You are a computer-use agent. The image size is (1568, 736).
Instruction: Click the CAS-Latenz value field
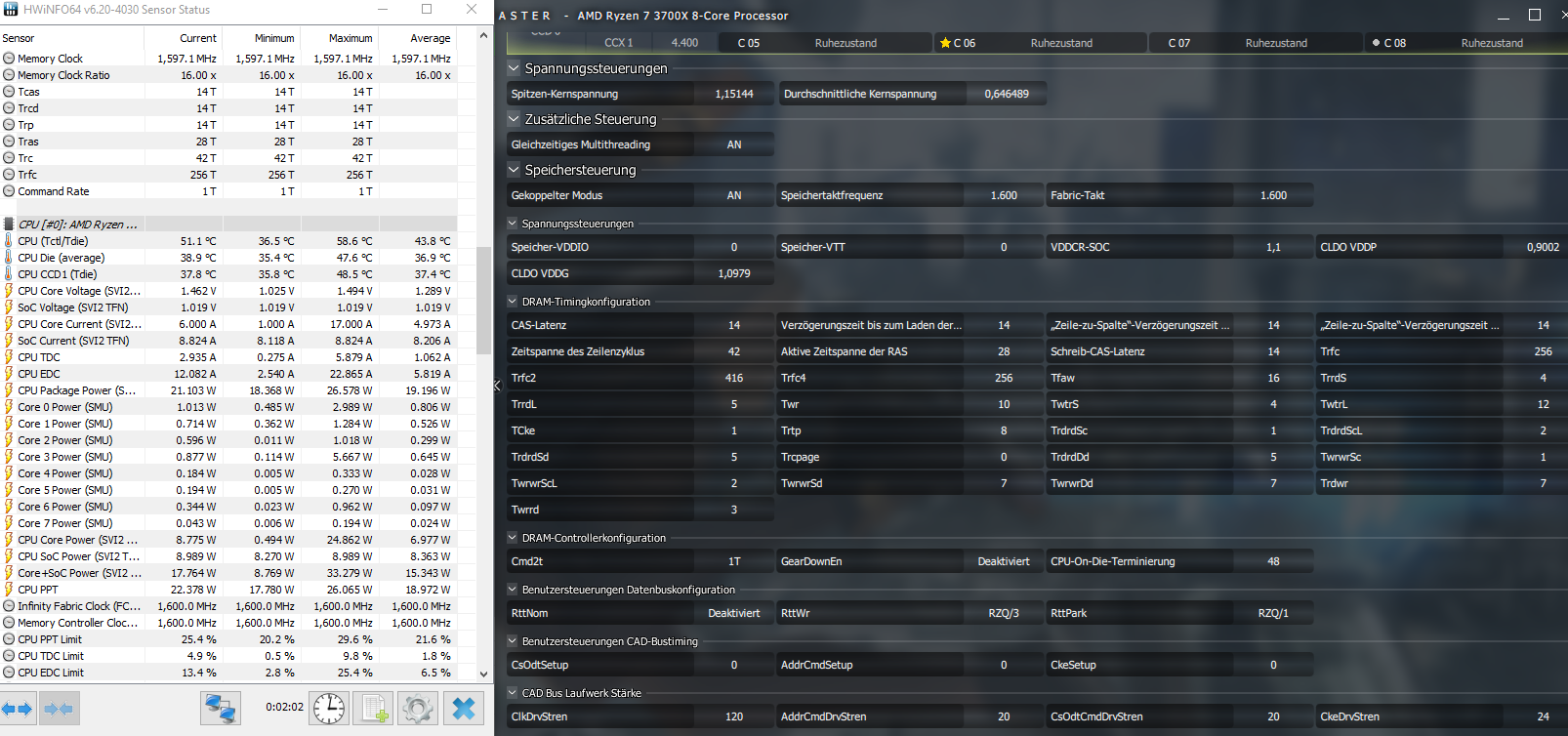734,325
